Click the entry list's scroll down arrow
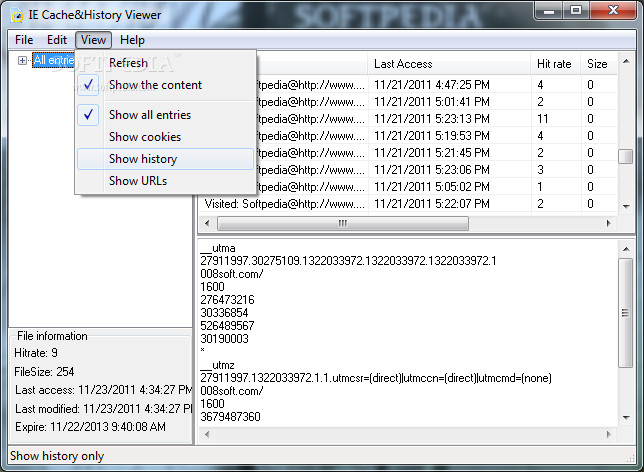Image resolution: width=644 pixels, height=472 pixels. 626,206
